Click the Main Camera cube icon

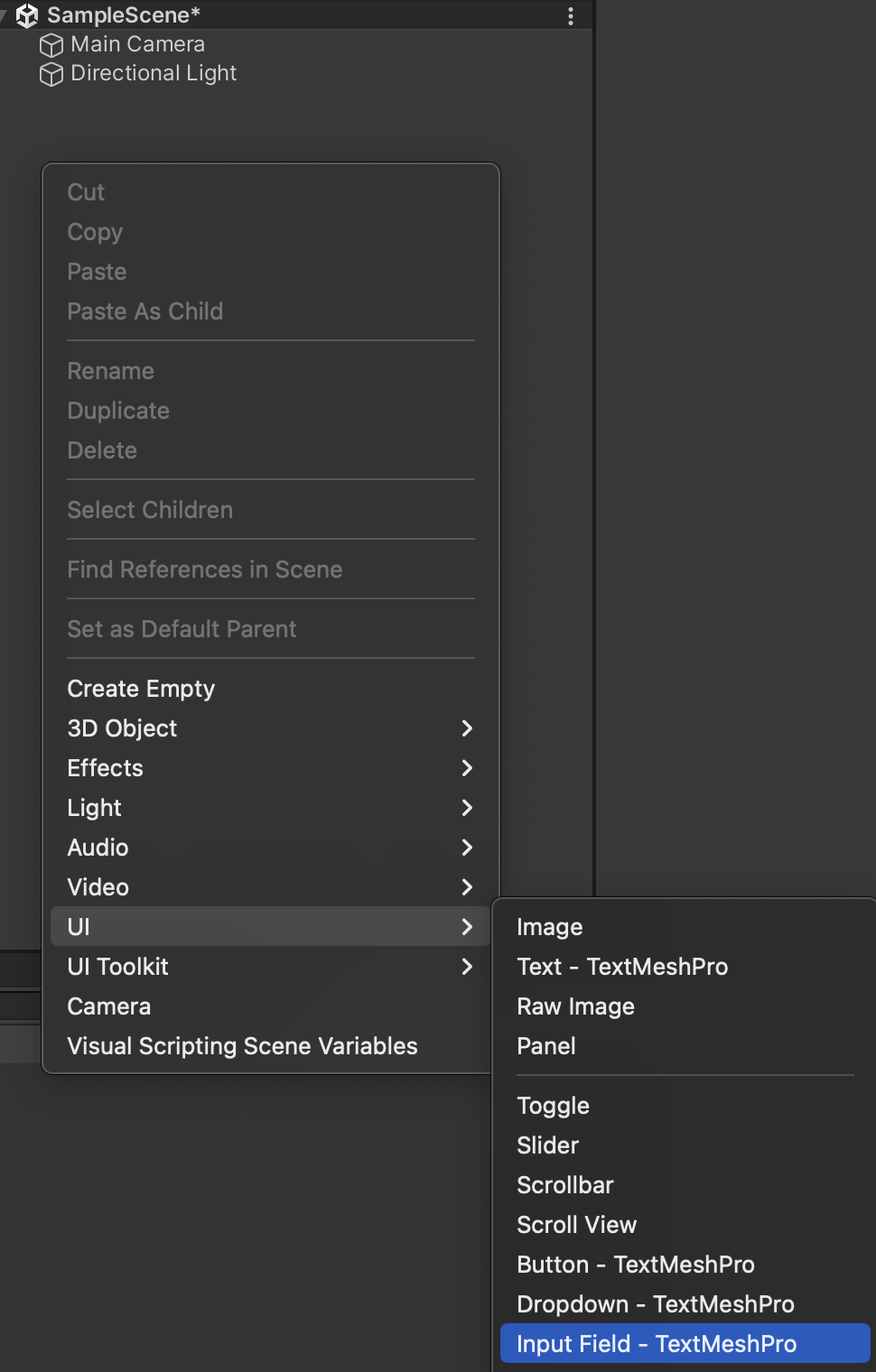(x=51, y=45)
